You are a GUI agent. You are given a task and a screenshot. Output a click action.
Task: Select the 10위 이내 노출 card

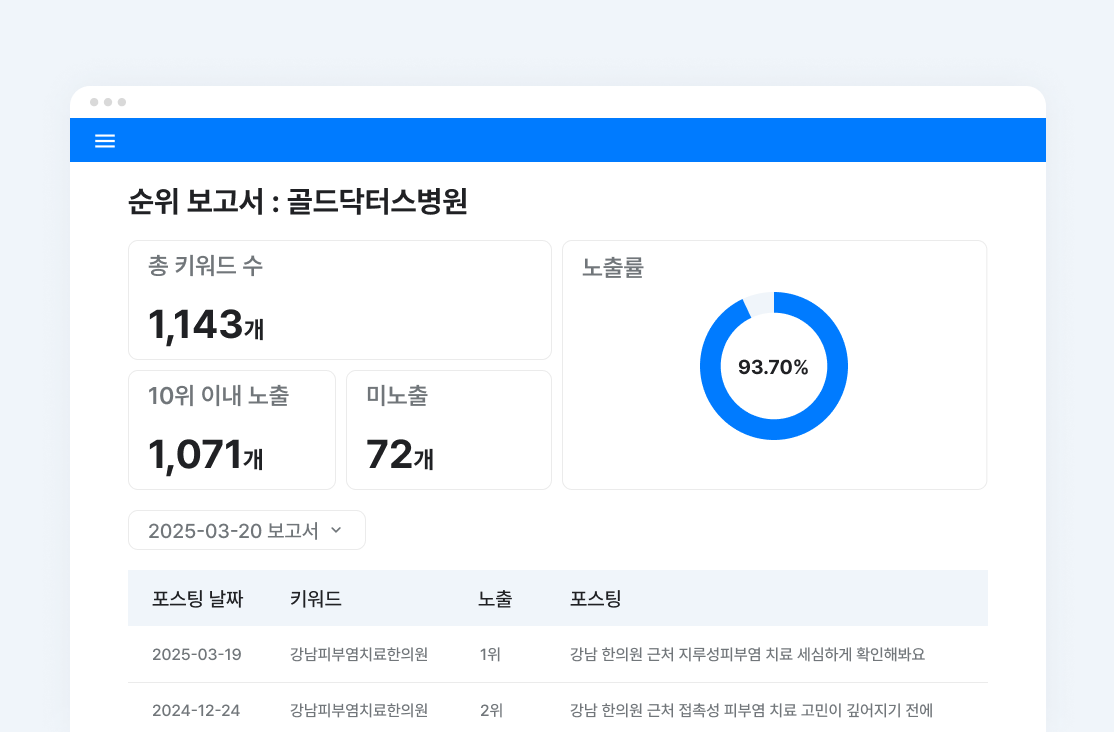tap(231, 429)
